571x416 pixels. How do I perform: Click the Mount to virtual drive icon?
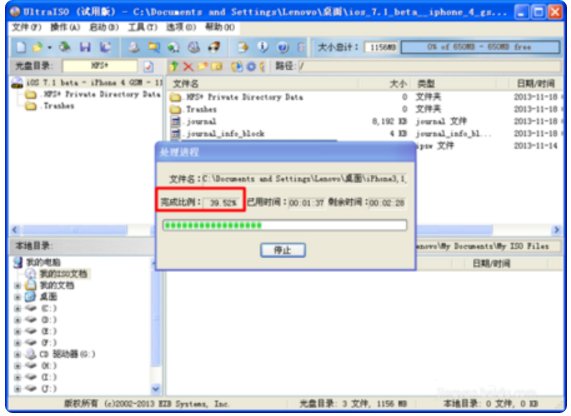tap(194, 47)
